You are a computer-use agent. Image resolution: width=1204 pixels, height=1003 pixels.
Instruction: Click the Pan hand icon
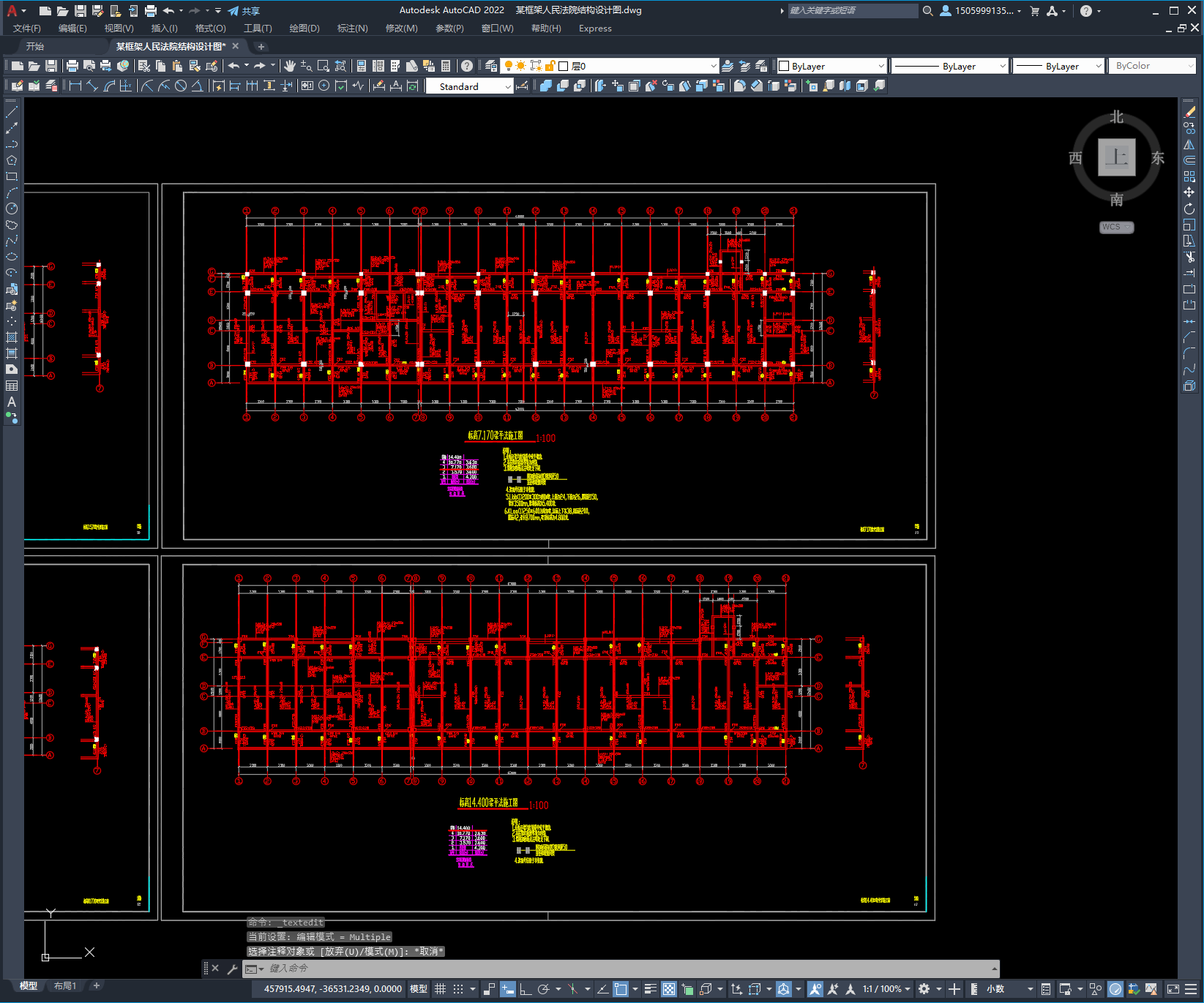coord(290,66)
